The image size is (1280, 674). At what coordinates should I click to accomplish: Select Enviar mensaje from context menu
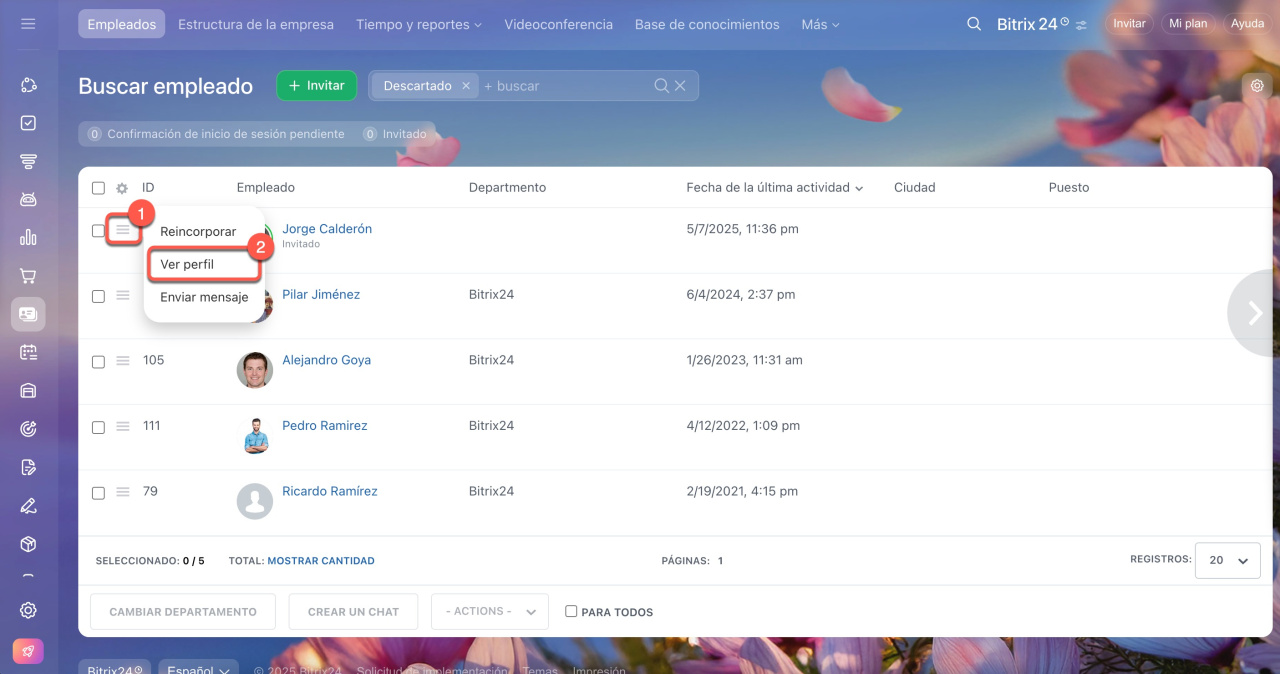pos(204,297)
